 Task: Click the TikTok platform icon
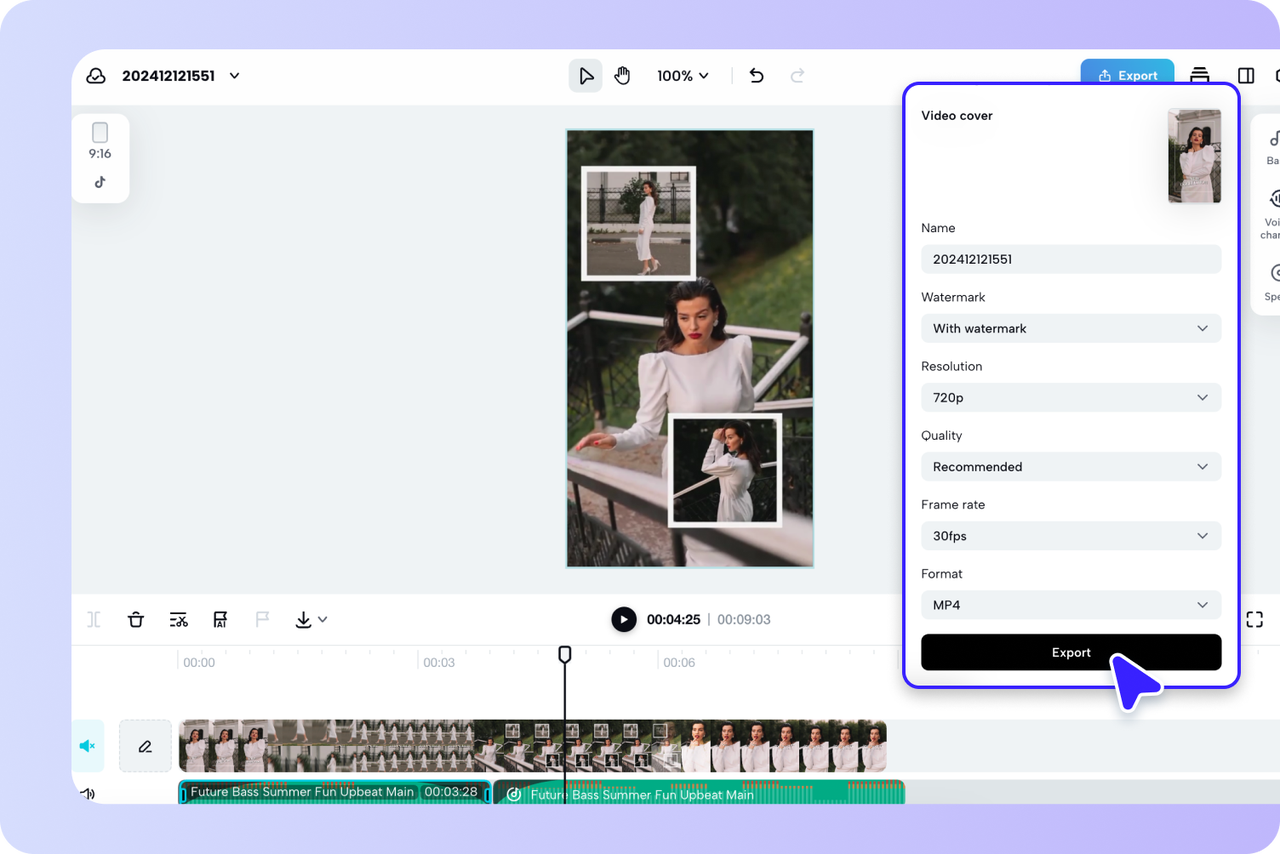point(100,182)
